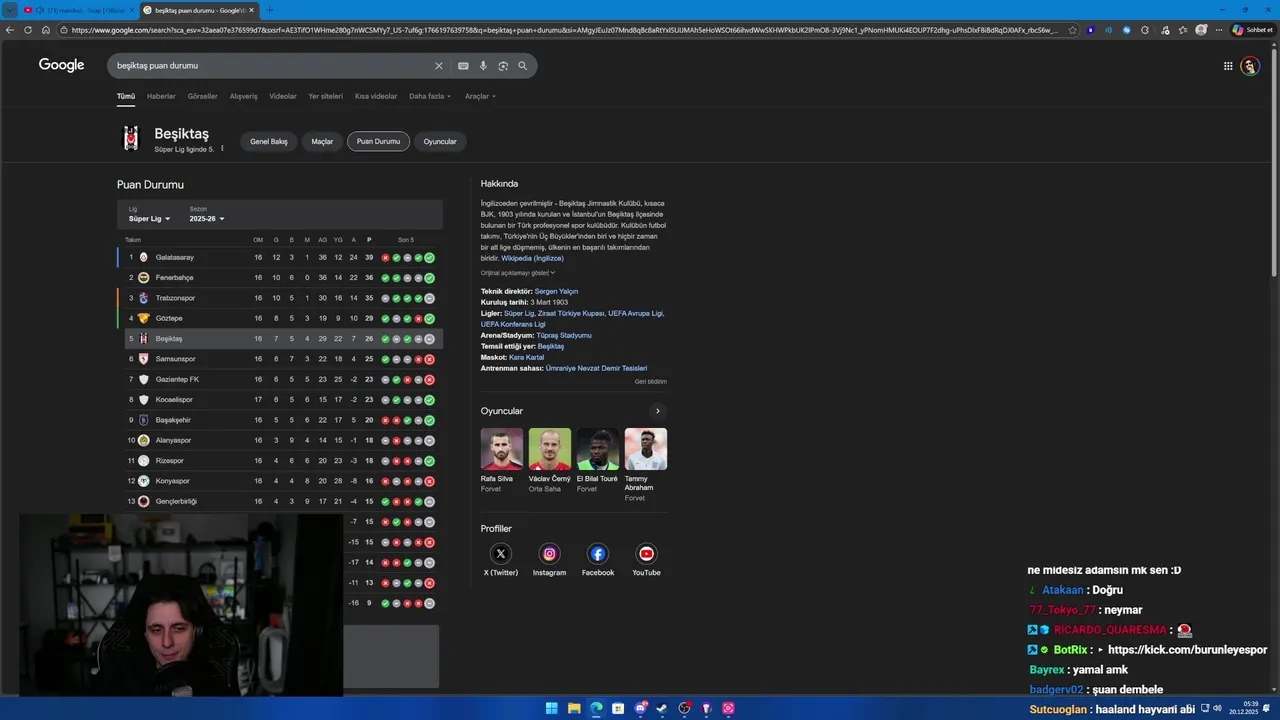Open Google Lens image search icon
This screenshot has width=1280, height=720.
pos(503,66)
